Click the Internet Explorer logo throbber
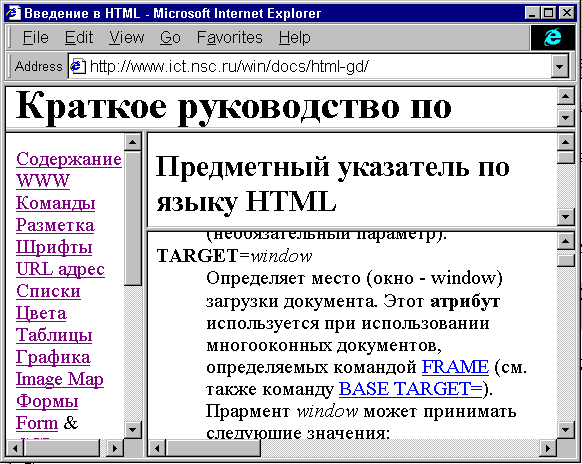582x464 pixels. point(553,37)
